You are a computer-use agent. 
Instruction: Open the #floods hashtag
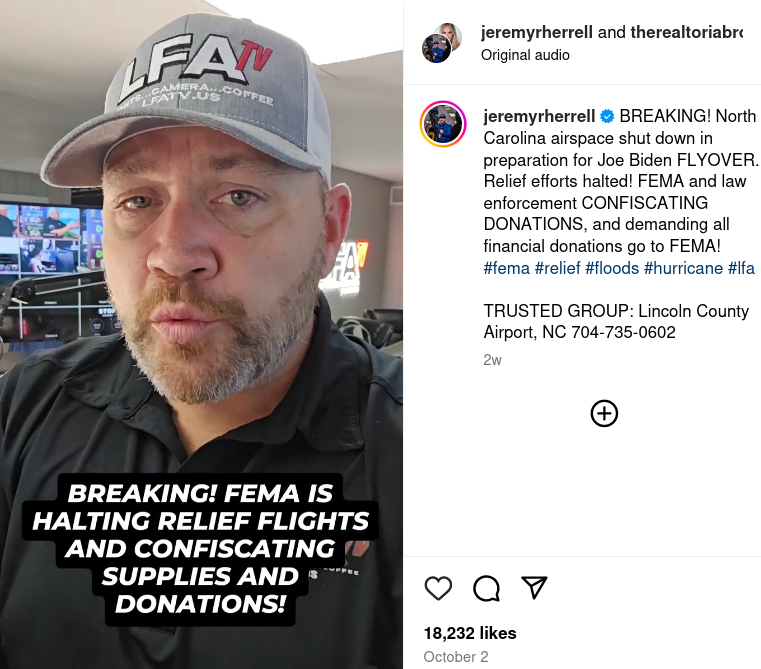(x=612, y=268)
